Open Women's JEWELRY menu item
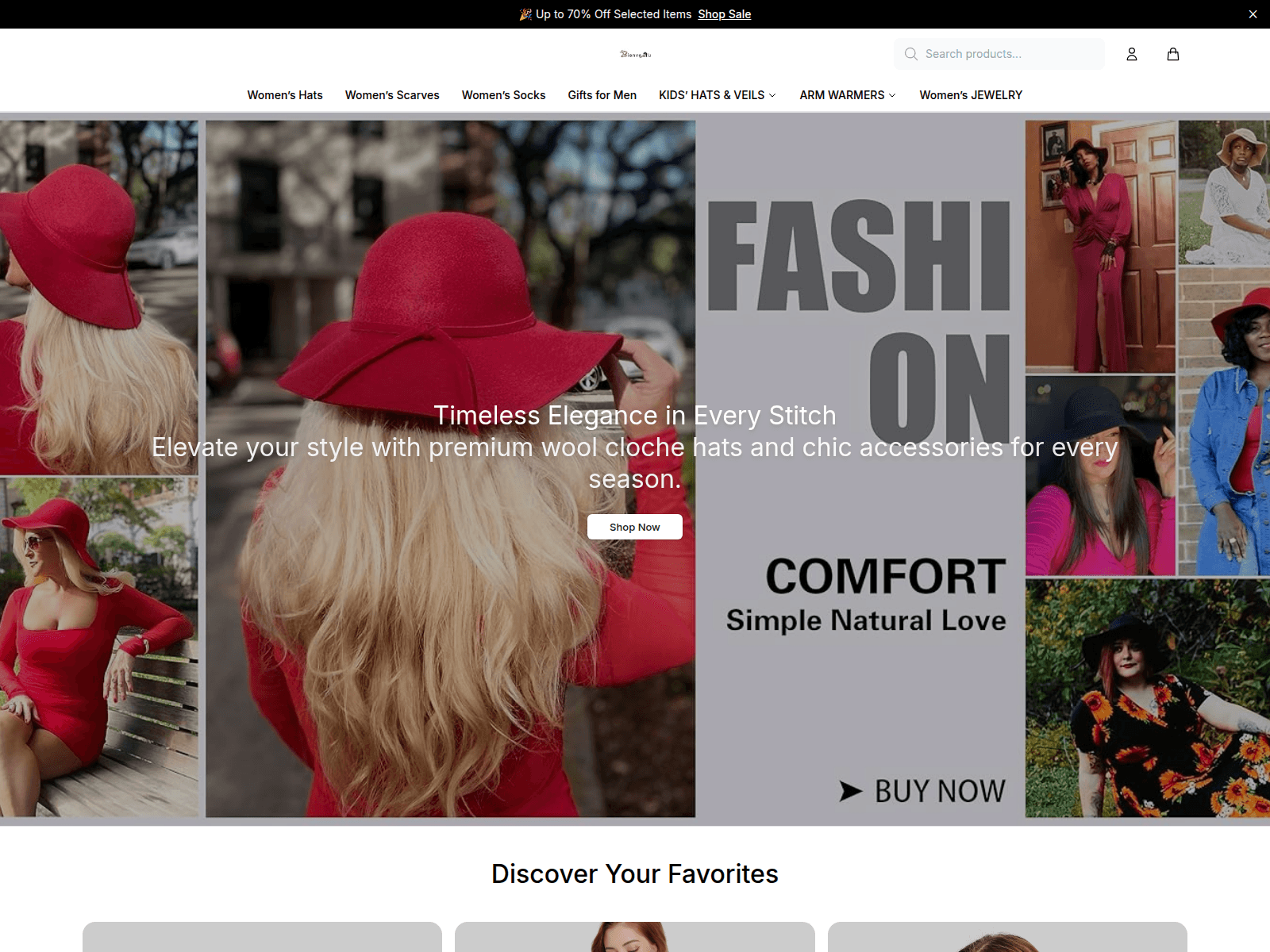The width and height of the screenshot is (1270, 952). pos(971,95)
